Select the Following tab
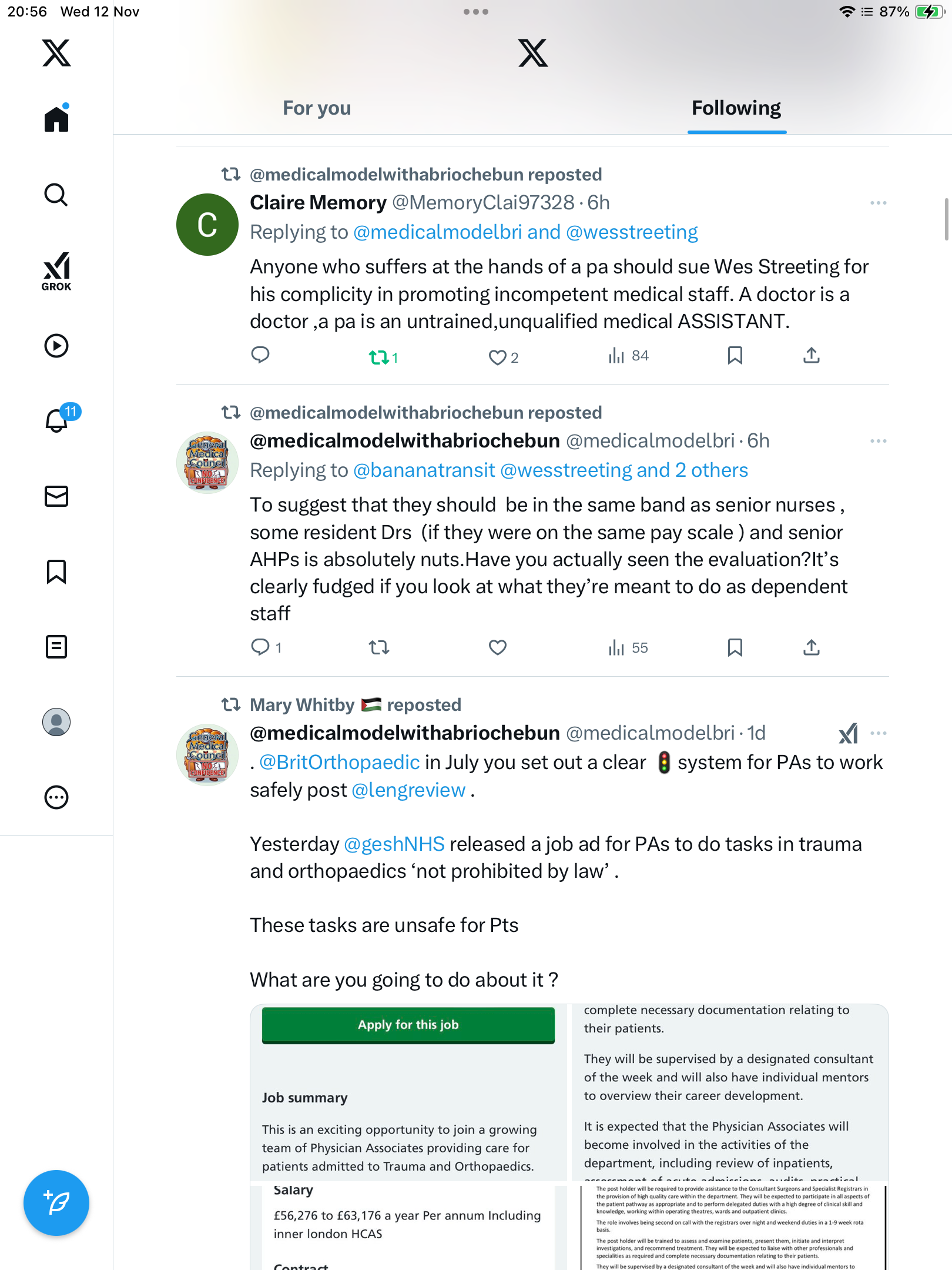The image size is (952, 1270). click(x=736, y=108)
